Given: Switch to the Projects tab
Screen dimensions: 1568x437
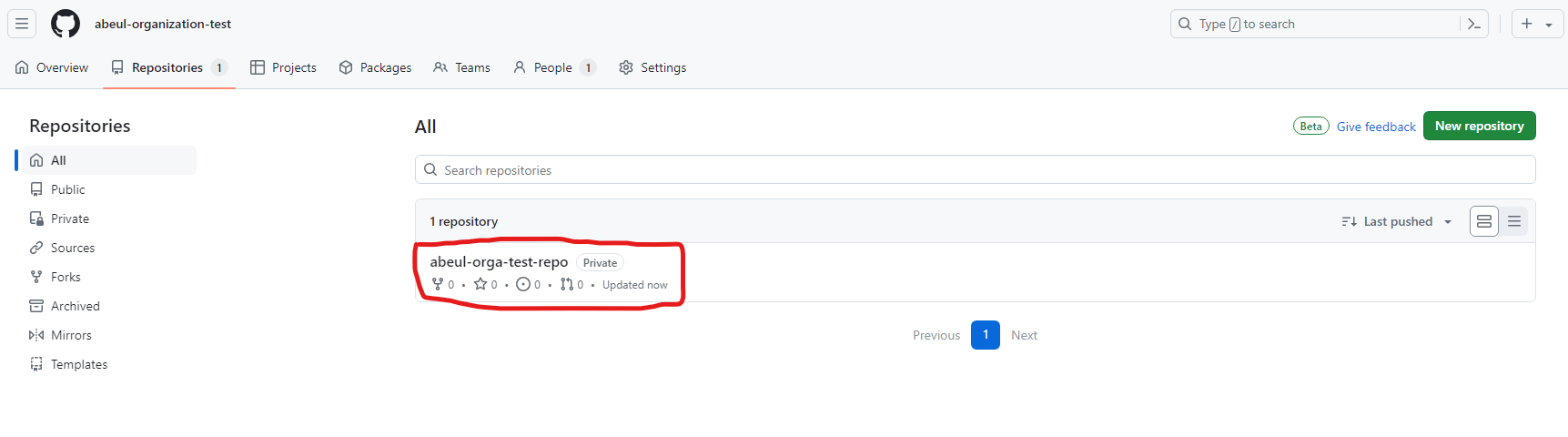Looking at the screenshot, I should coord(284,67).
